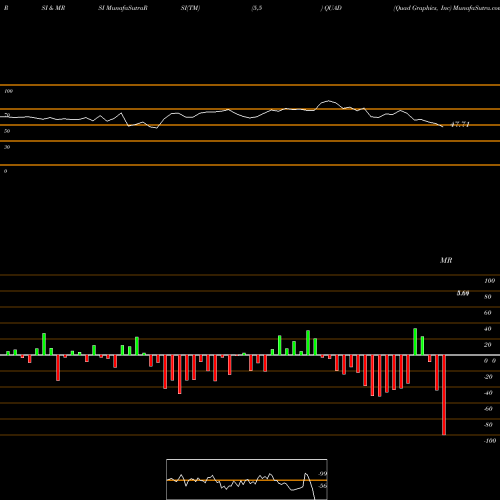The height and width of the screenshot is (500, 500).
Task: Click the -56 label in mini chart
Action: point(322,486)
